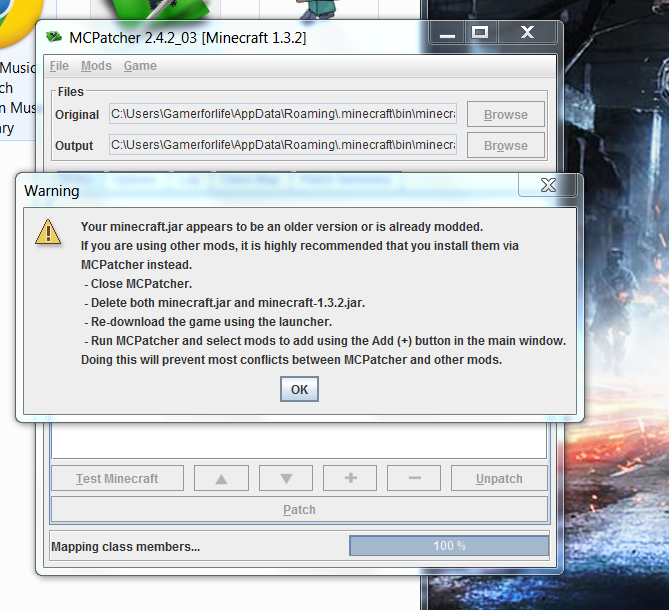
Task: Minimize the MCPatcher window
Action: pyautogui.click(x=447, y=32)
